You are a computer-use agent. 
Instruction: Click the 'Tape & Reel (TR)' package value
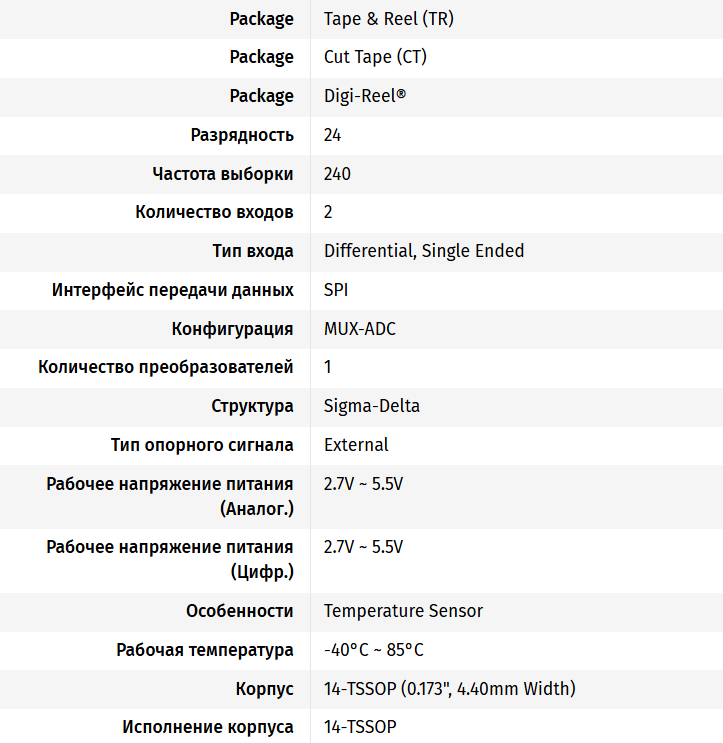pos(389,19)
